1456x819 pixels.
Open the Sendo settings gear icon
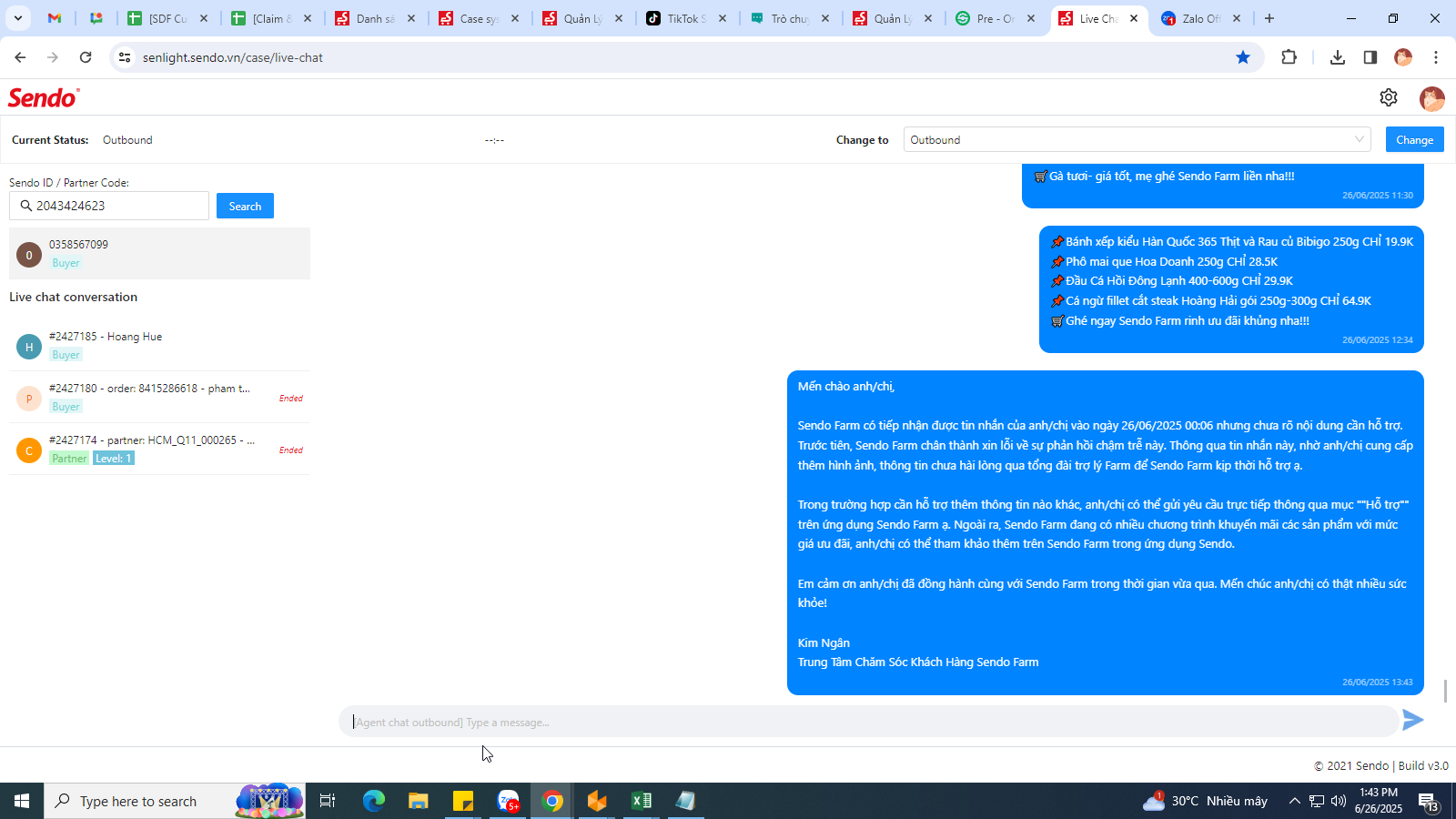(x=1388, y=97)
